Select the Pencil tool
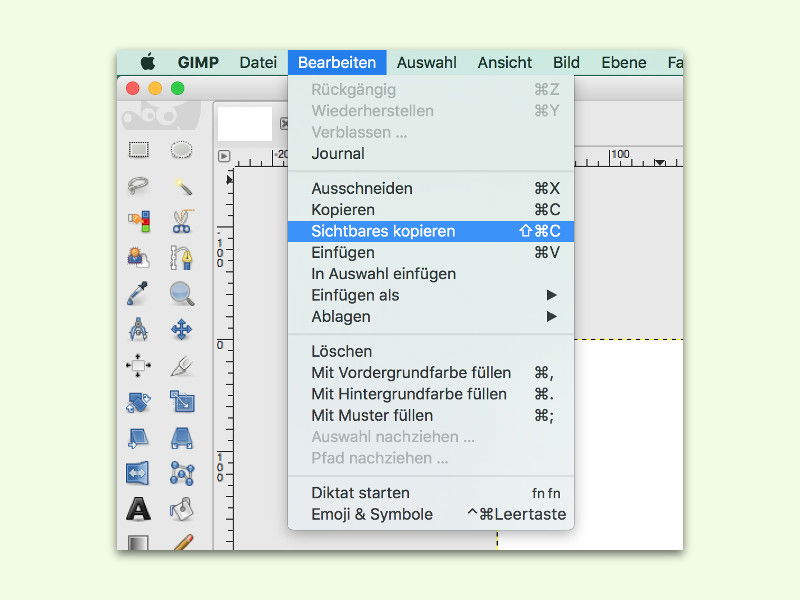This screenshot has height=600, width=800. pyautogui.click(x=183, y=542)
